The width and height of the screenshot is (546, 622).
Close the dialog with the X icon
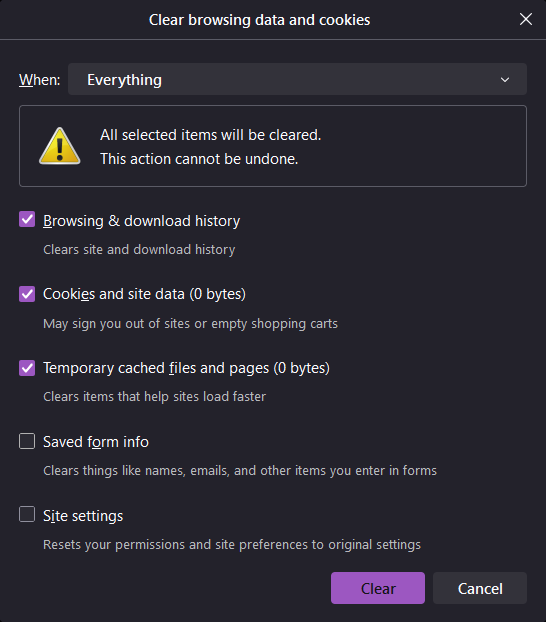click(526, 19)
